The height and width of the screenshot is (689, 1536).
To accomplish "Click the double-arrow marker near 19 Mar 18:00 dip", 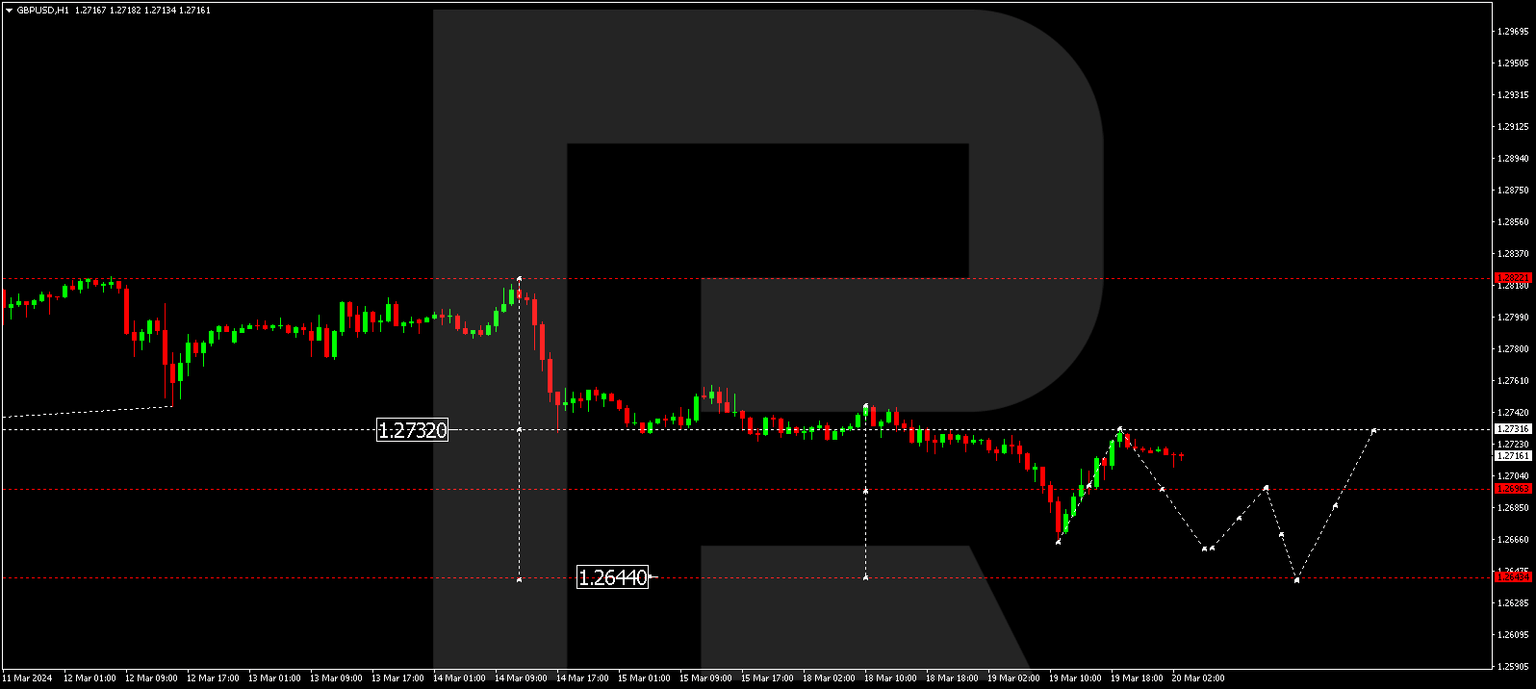I will [x=1206, y=549].
